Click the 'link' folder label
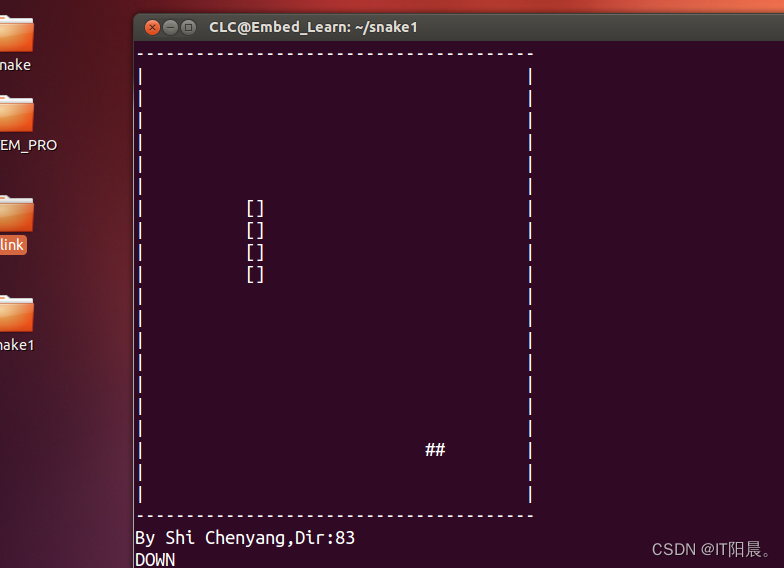Image resolution: width=784 pixels, height=568 pixels. coord(12,245)
